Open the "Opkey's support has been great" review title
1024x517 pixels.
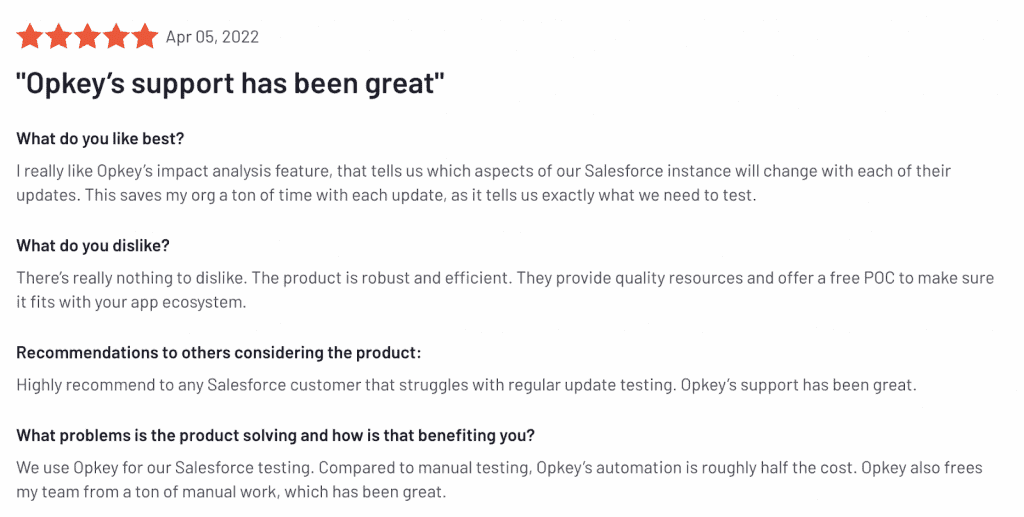coord(230,84)
